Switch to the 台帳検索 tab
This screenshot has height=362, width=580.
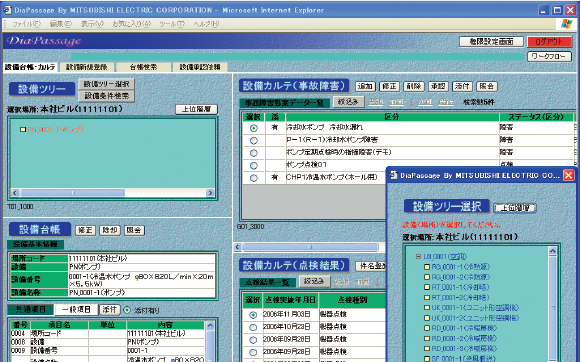[x=144, y=67]
